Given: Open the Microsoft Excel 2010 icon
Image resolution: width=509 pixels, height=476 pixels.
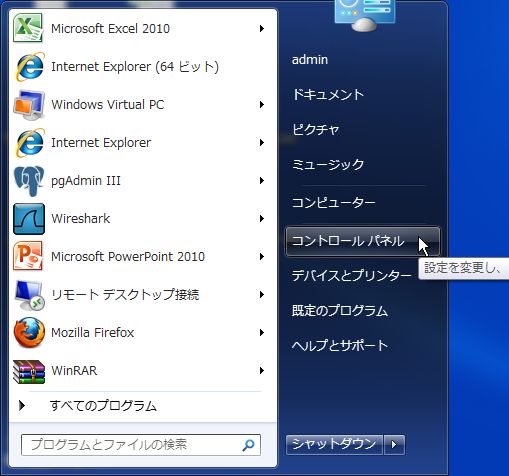Looking at the screenshot, I should click(28, 28).
